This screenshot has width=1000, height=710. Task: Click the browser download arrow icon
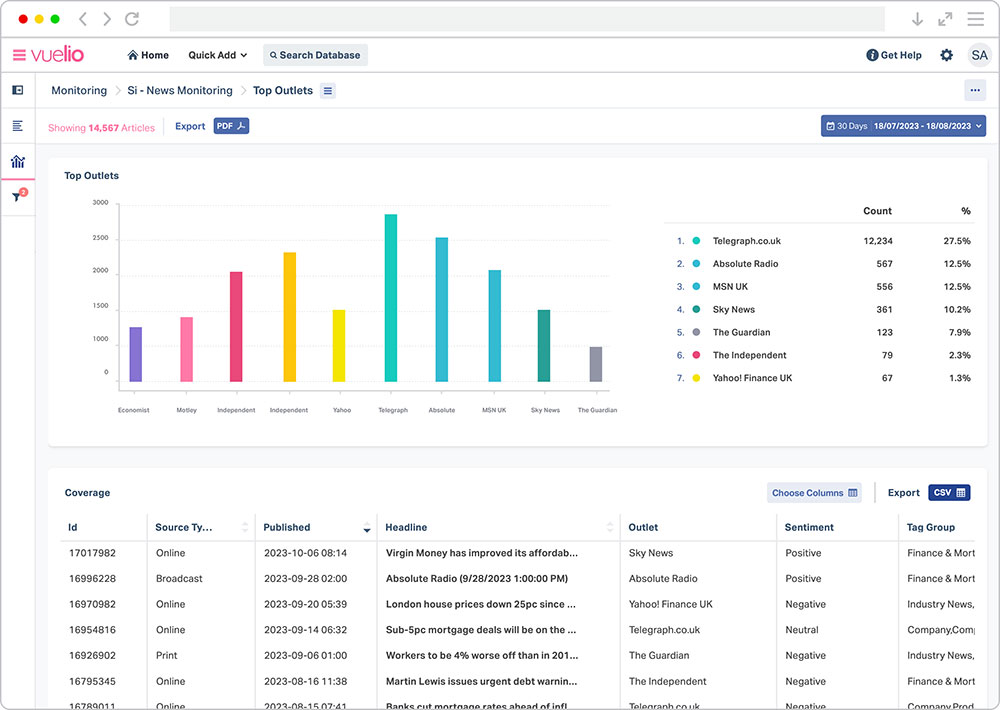[917, 19]
